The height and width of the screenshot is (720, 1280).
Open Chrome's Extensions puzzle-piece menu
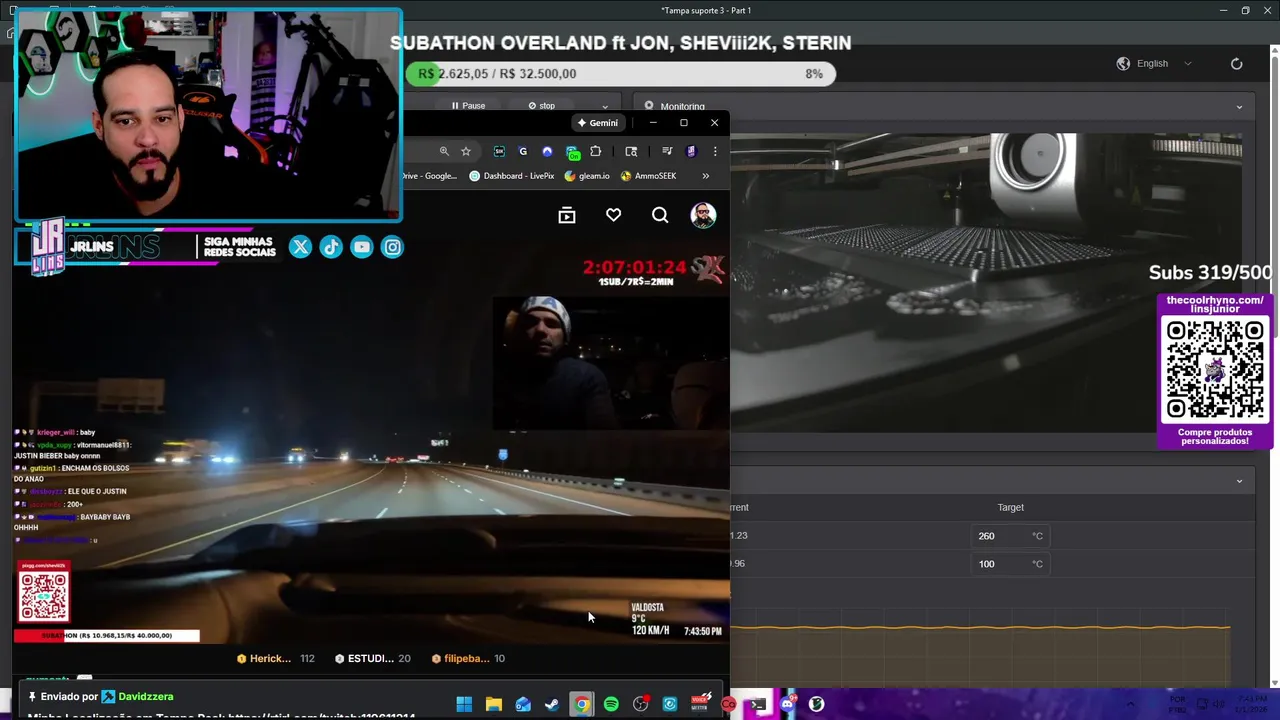tap(596, 151)
